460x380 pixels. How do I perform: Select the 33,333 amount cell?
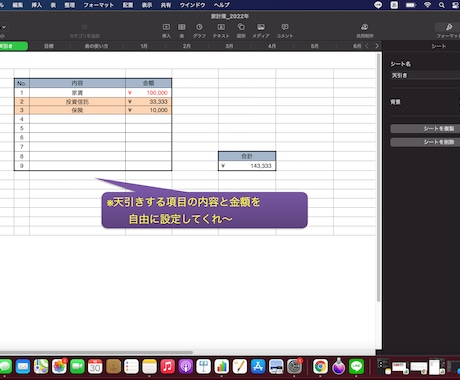pos(149,102)
